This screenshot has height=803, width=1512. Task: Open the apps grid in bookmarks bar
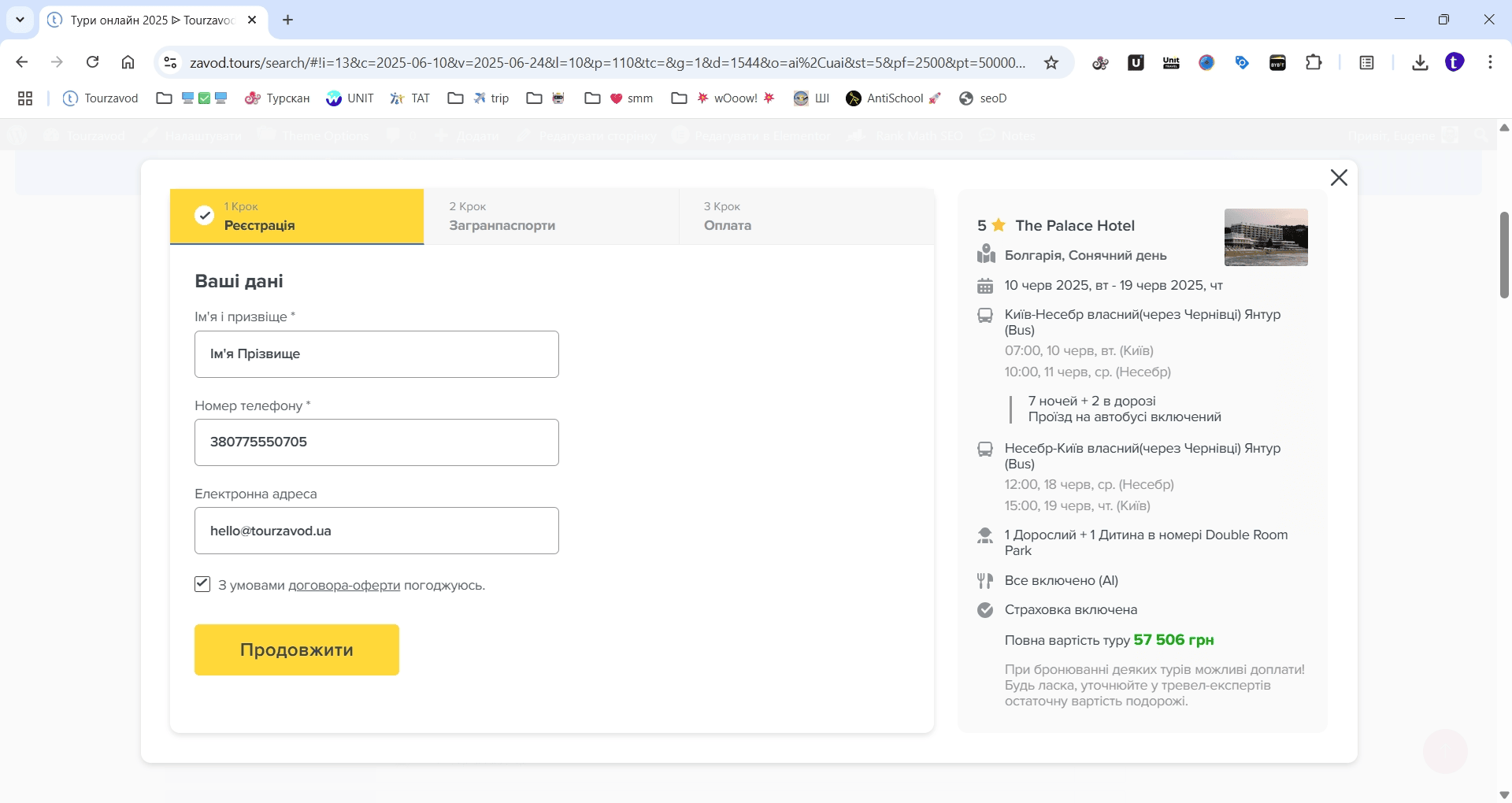pyautogui.click(x=25, y=98)
